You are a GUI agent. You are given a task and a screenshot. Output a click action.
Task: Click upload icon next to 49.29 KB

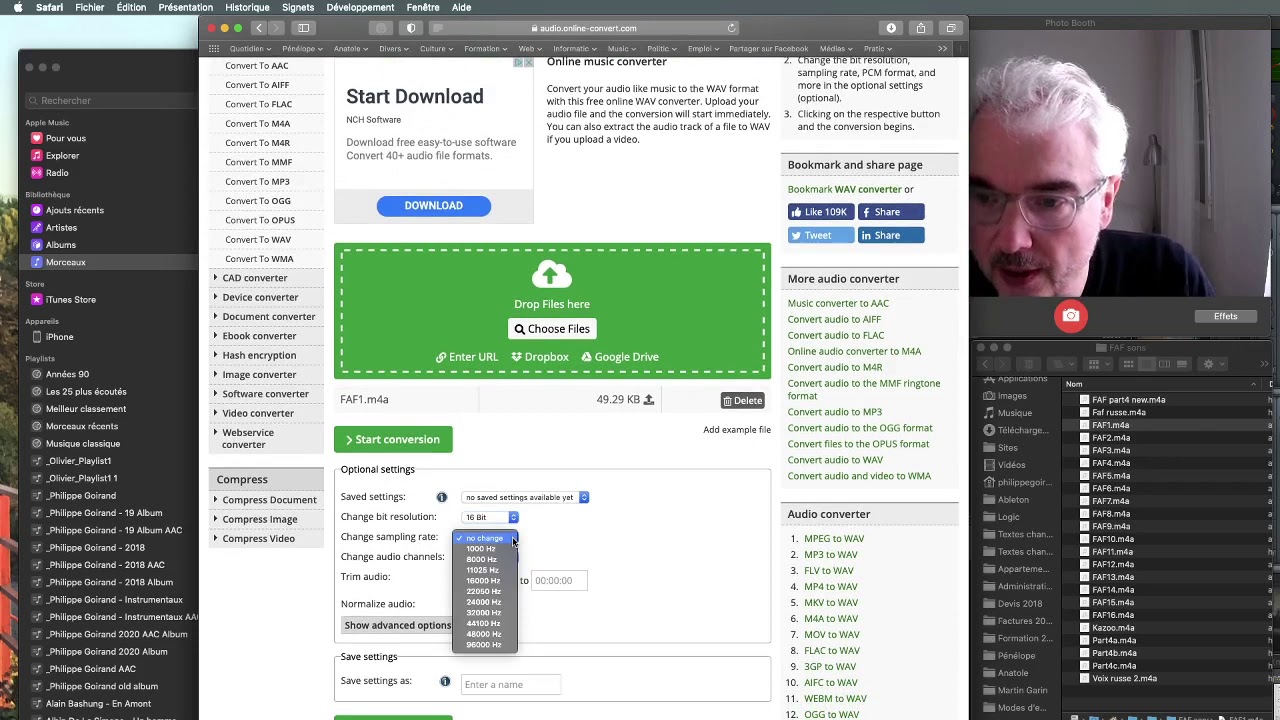click(x=648, y=400)
